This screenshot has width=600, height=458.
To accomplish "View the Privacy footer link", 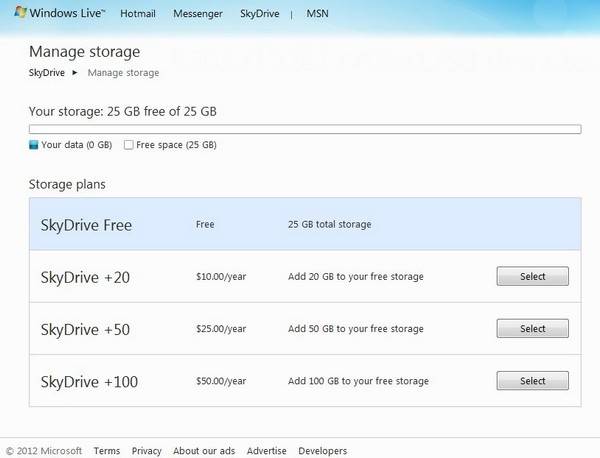I will click(146, 451).
